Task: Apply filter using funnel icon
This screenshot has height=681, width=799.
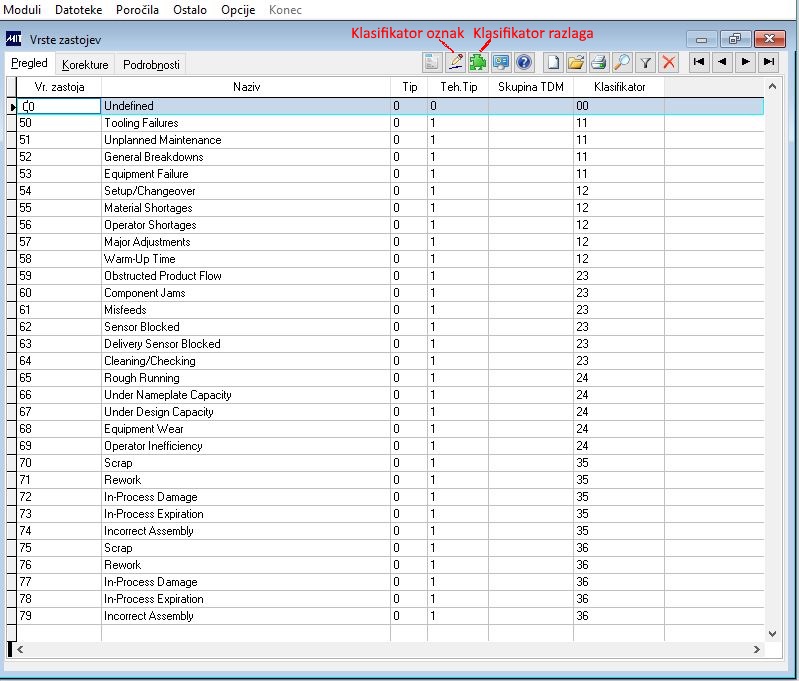Action: [x=645, y=63]
